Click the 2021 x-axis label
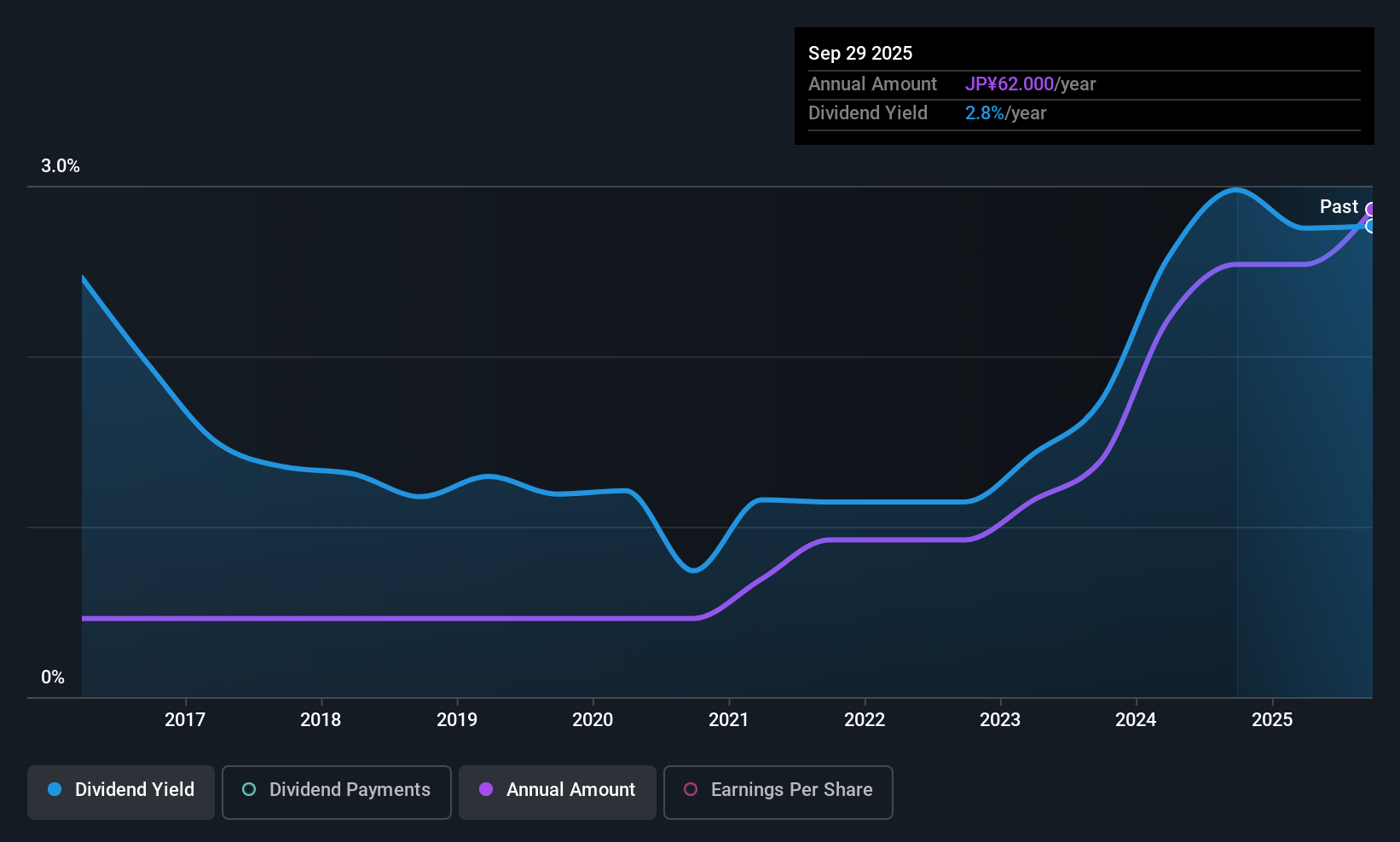This screenshot has height=842, width=1400. (x=728, y=720)
